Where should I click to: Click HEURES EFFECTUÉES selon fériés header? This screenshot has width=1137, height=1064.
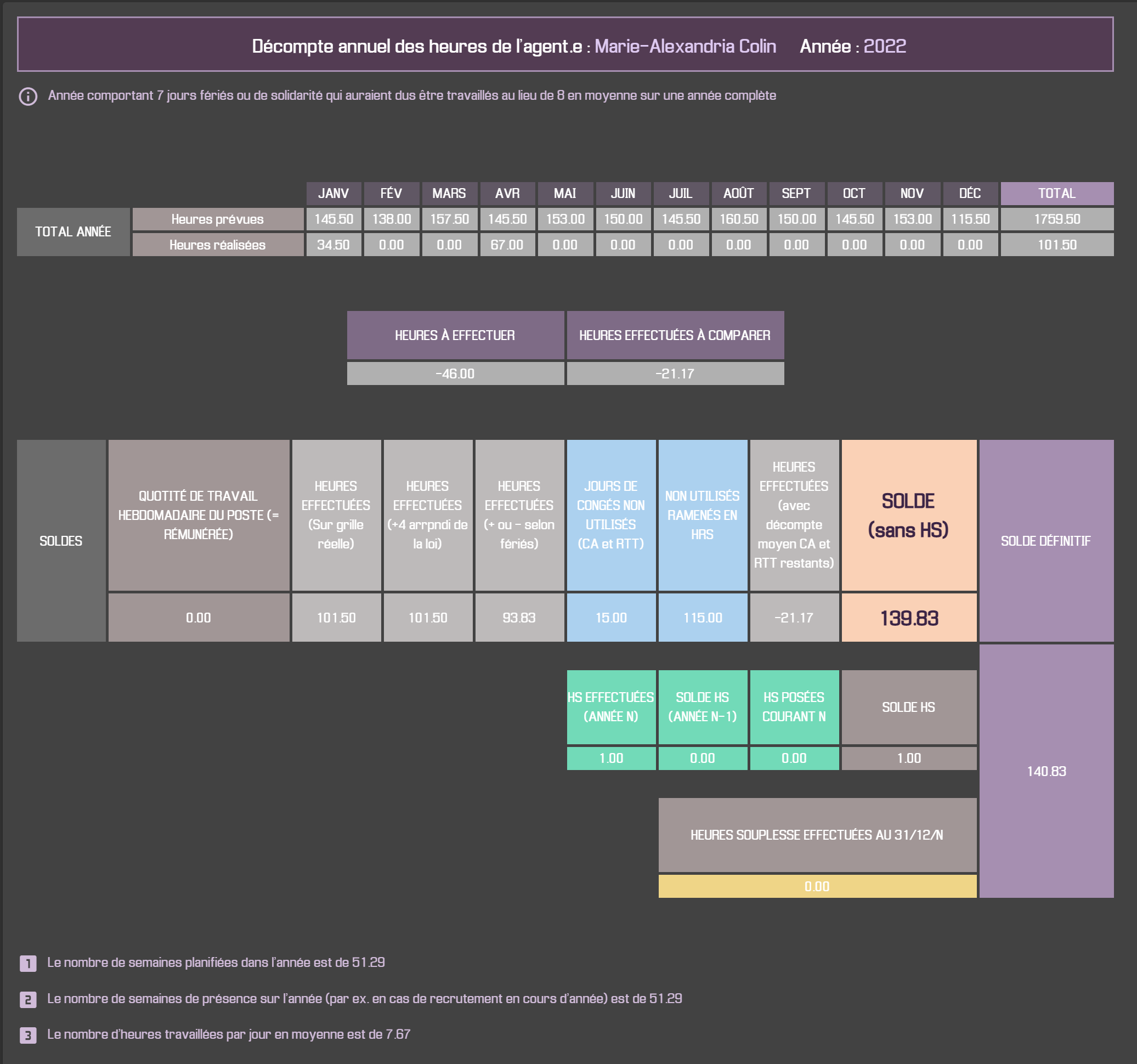(519, 515)
